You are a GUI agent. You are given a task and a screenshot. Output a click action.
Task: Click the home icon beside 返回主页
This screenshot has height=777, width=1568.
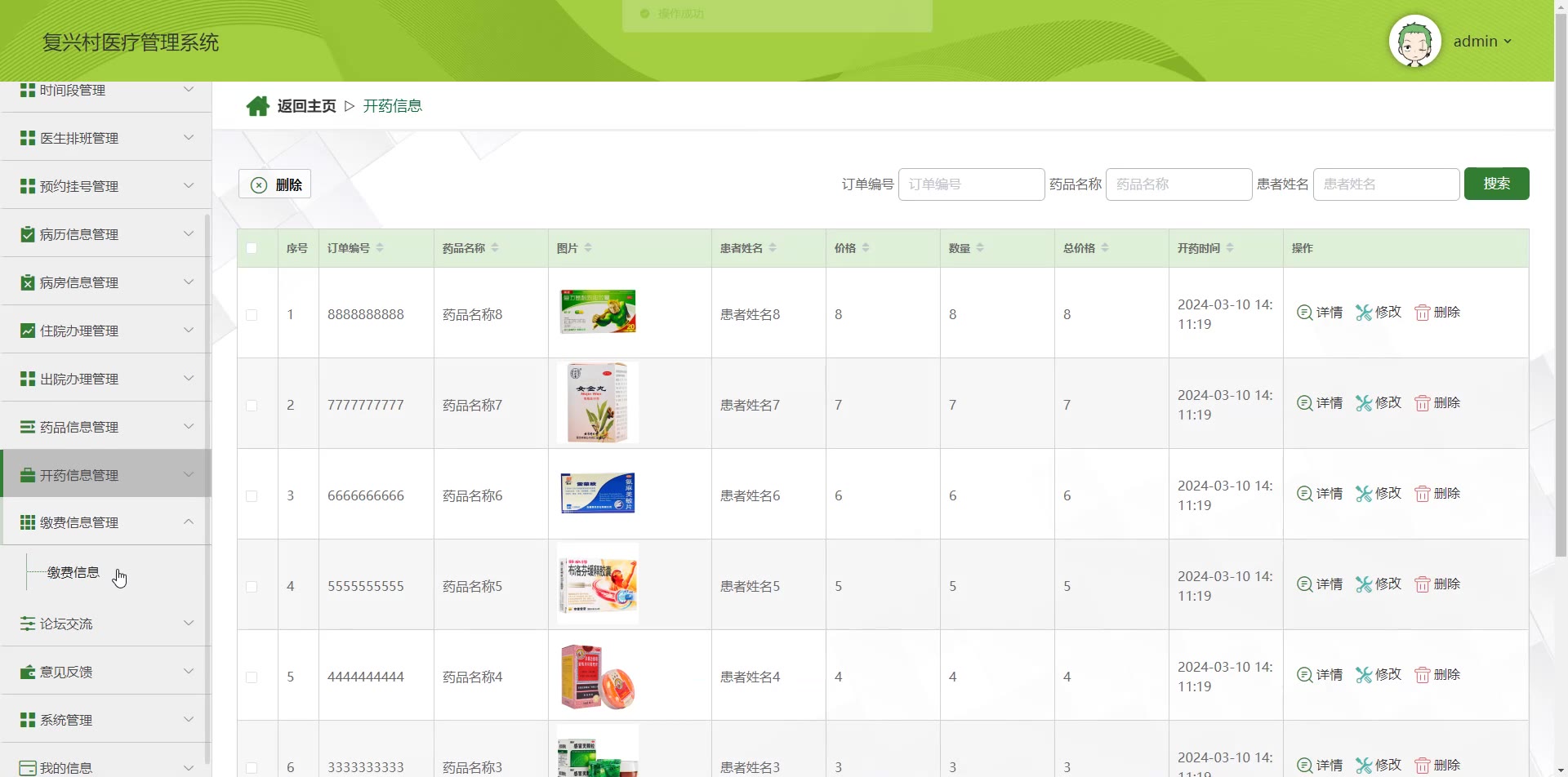tap(258, 106)
